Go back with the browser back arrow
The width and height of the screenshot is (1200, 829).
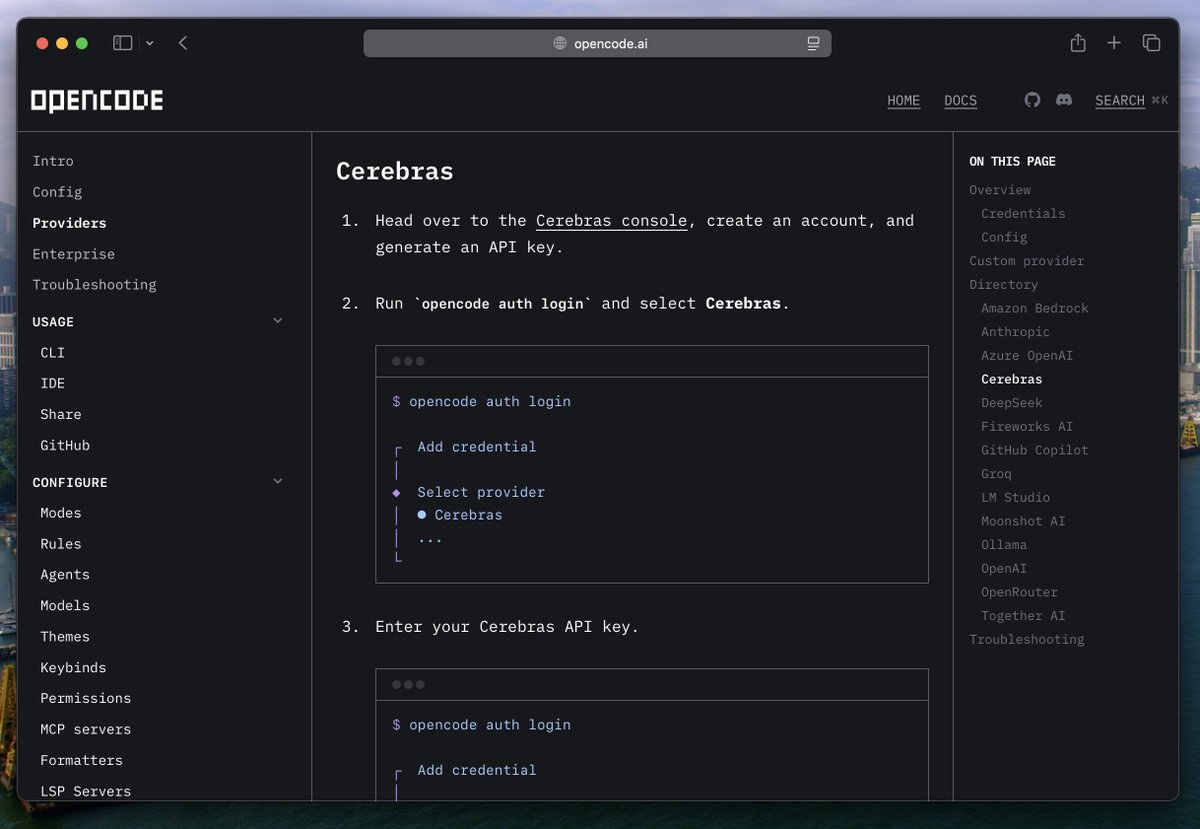pyautogui.click(x=183, y=43)
